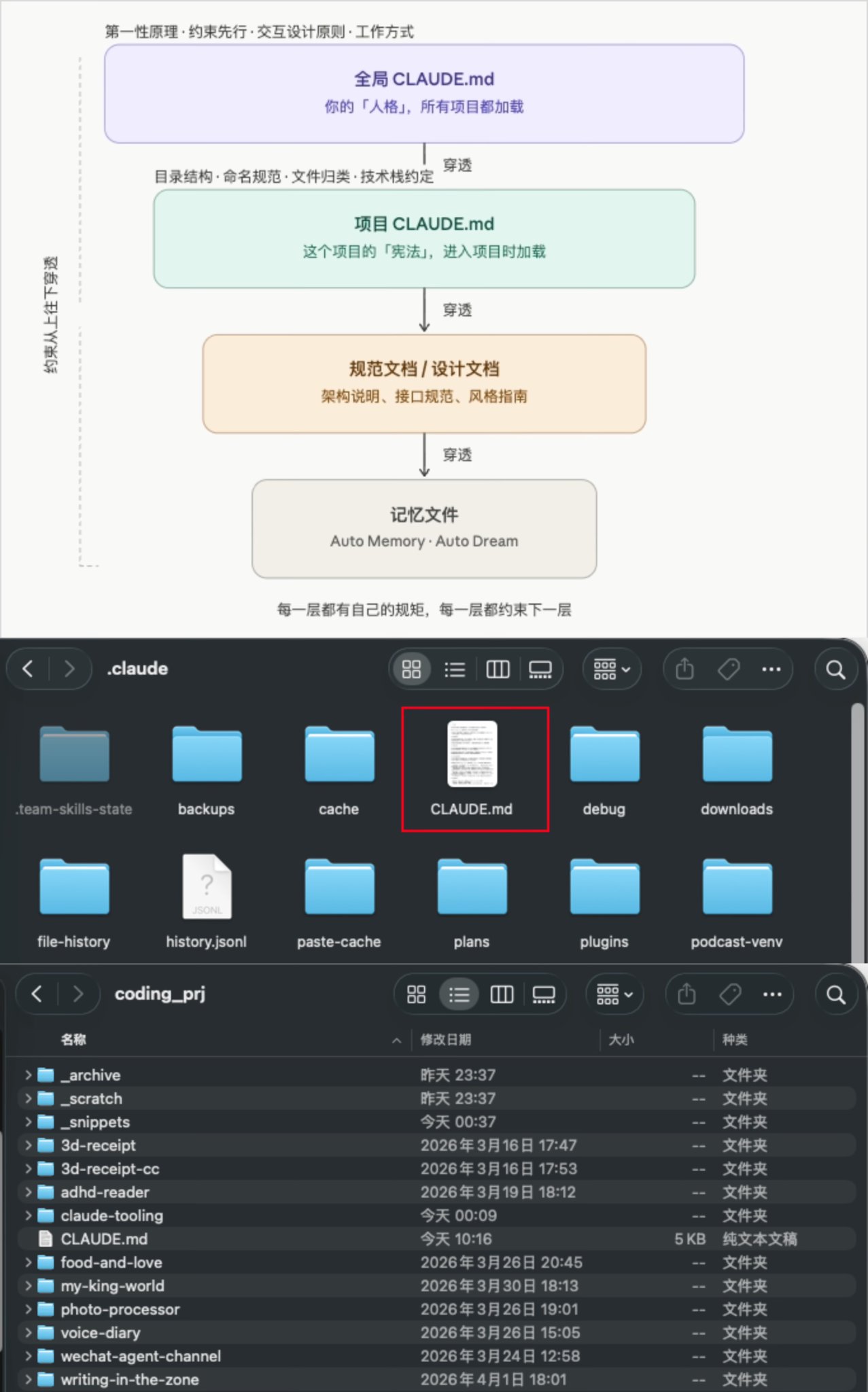868x1392 pixels.
Task: Switch coding_prj window to icon view
Action: click(416, 995)
